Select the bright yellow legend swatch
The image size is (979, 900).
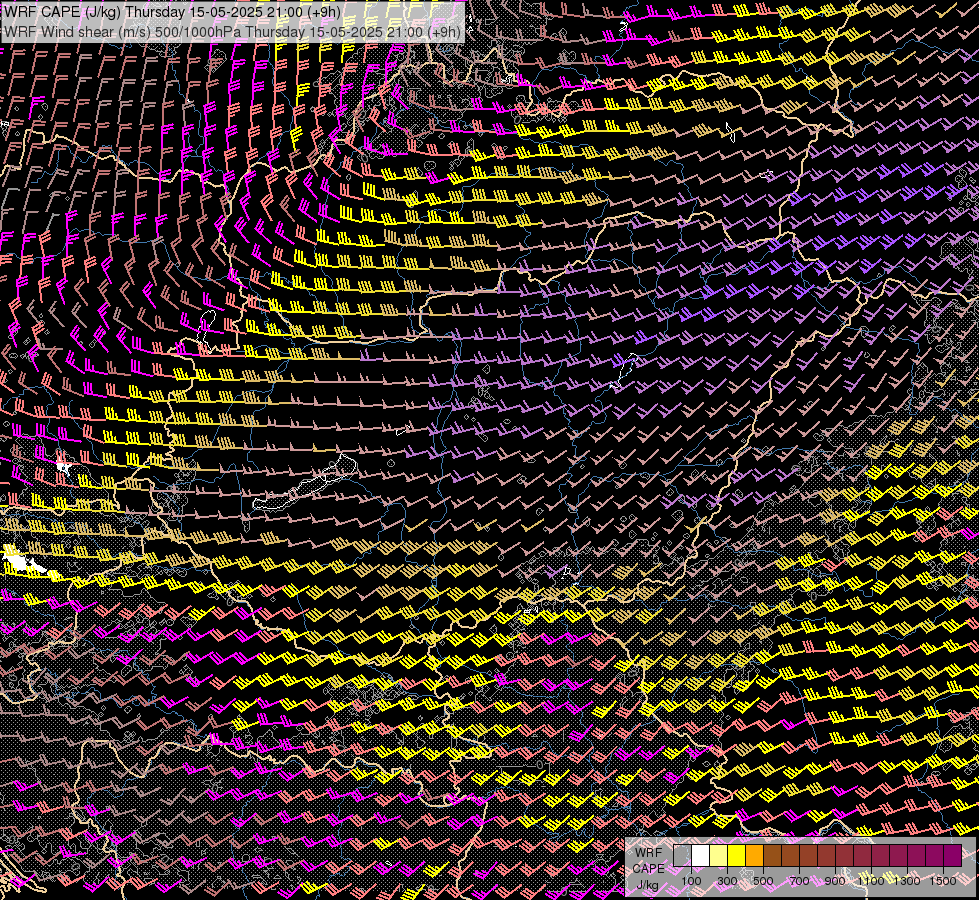click(x=737, y=856)
